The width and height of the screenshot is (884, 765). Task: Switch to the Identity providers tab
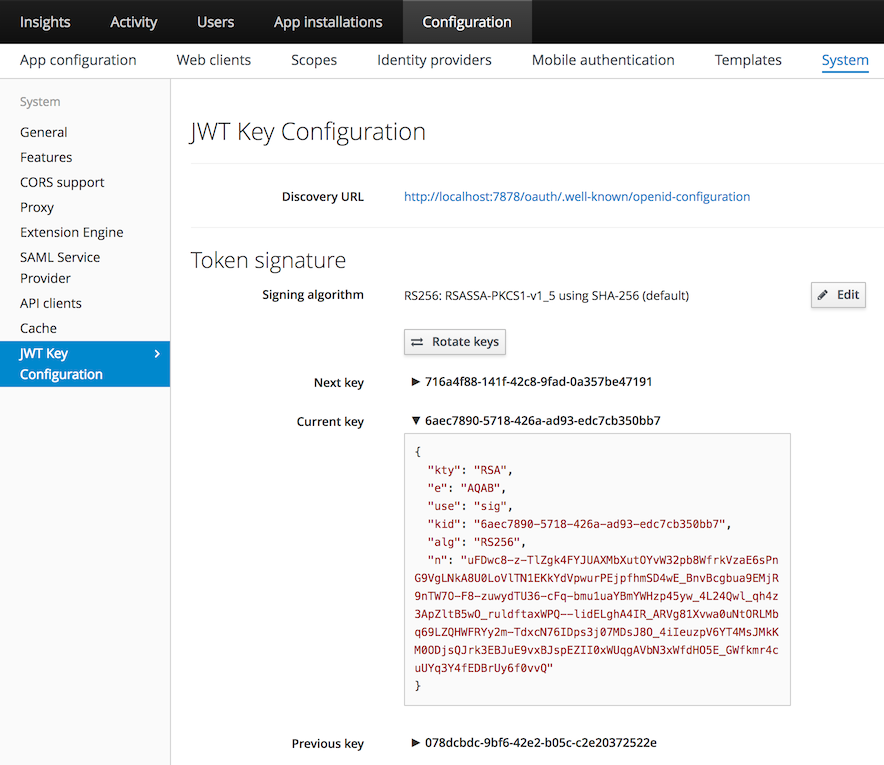pos(434,60)
